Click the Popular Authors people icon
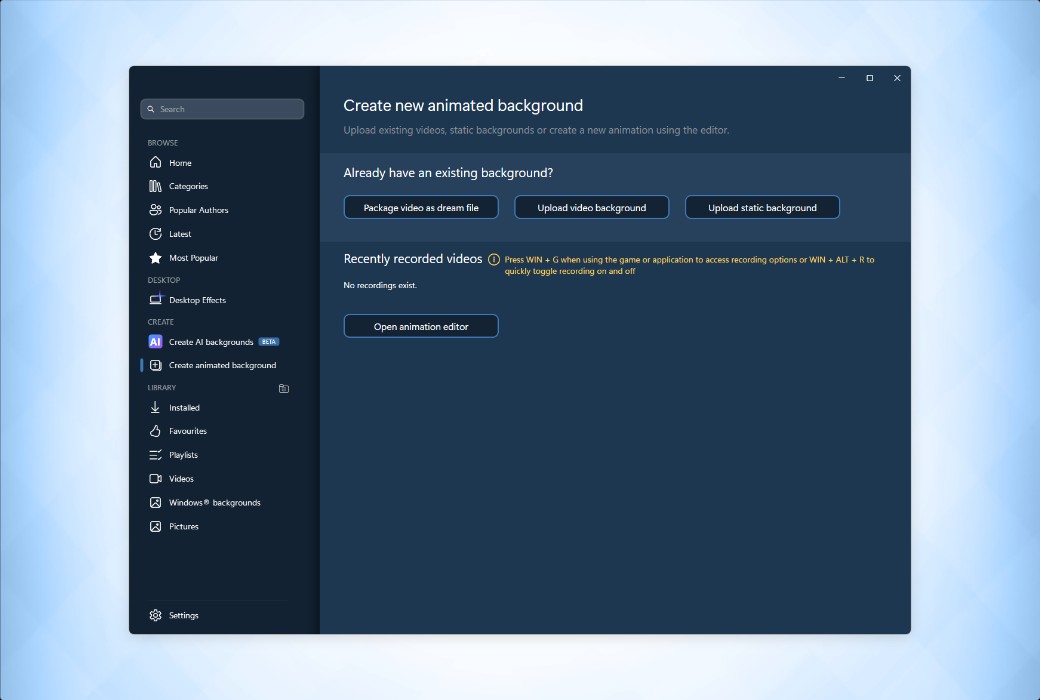Screen dimensions: 1040x700 click(155, 210)
